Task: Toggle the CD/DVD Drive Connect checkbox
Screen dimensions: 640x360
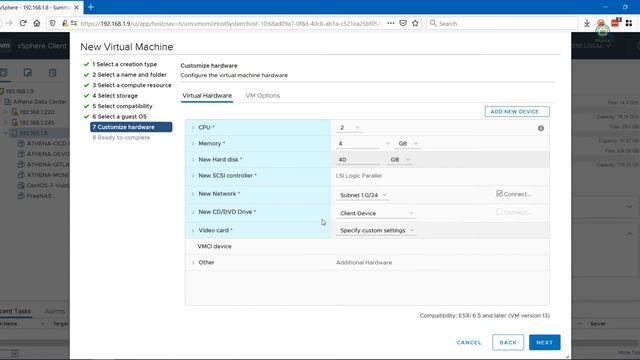Action: click(499, 211)
